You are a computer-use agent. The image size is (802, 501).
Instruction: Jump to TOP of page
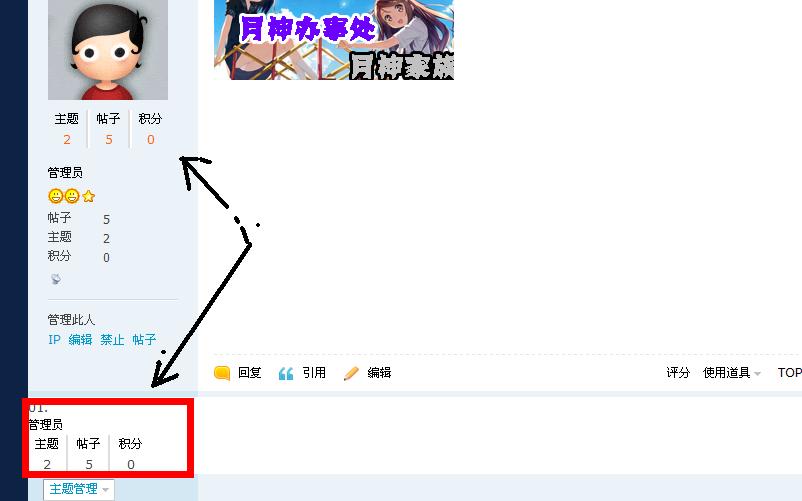tap(789, 373)
